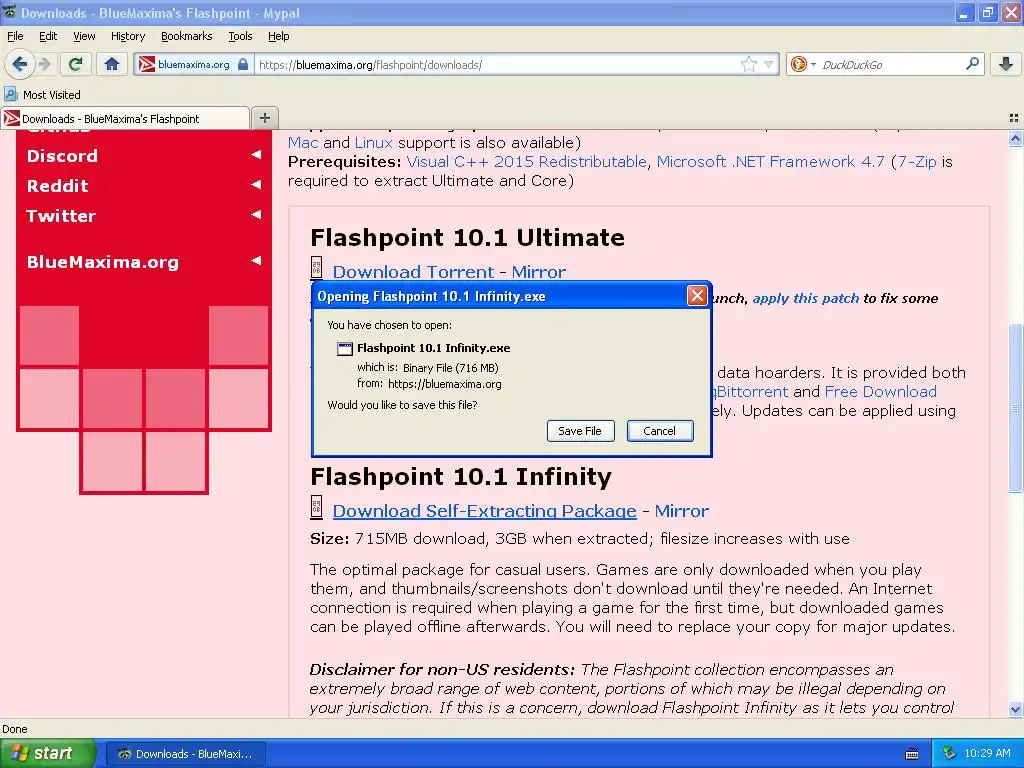This screenshot has height=768, width=1024.
Task: Open a new tab with plus button
Action: pyautogui.click(x=264, y=118)
